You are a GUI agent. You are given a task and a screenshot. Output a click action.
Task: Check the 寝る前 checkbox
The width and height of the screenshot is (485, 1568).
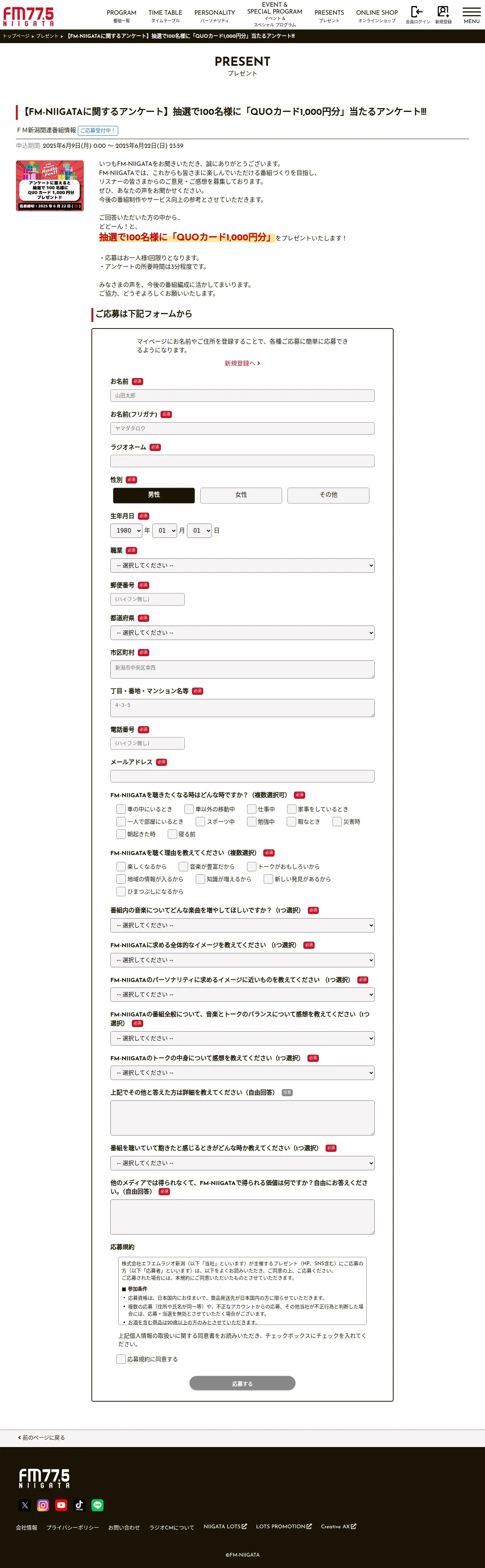[x=172, y=835]
